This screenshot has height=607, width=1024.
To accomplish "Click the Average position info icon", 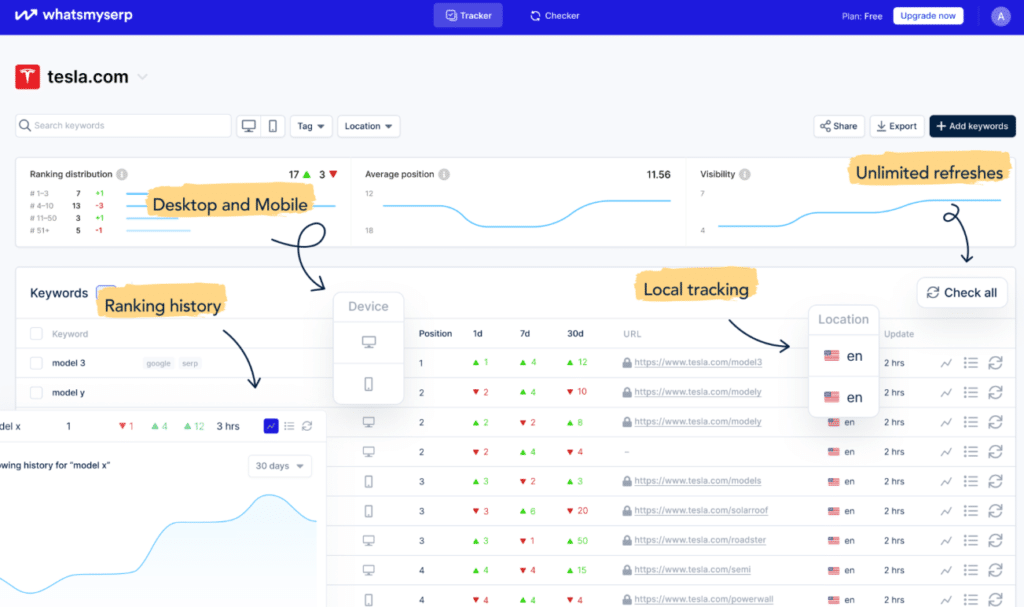I will point(444,174).
